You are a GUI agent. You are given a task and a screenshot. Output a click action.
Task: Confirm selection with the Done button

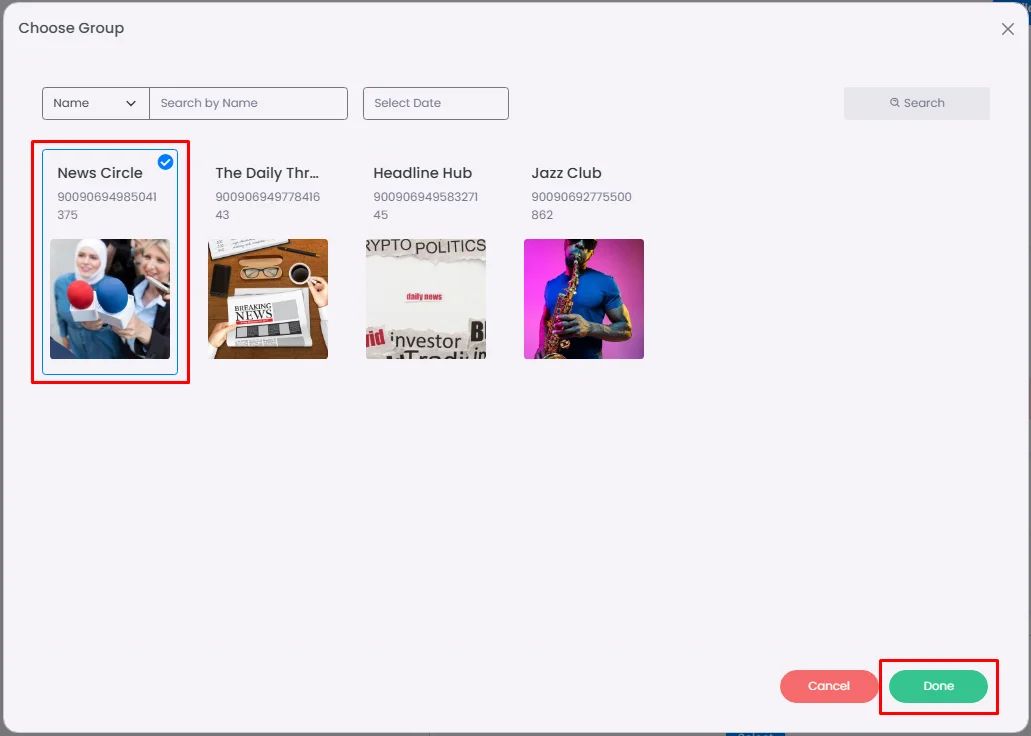click(938, 686)
